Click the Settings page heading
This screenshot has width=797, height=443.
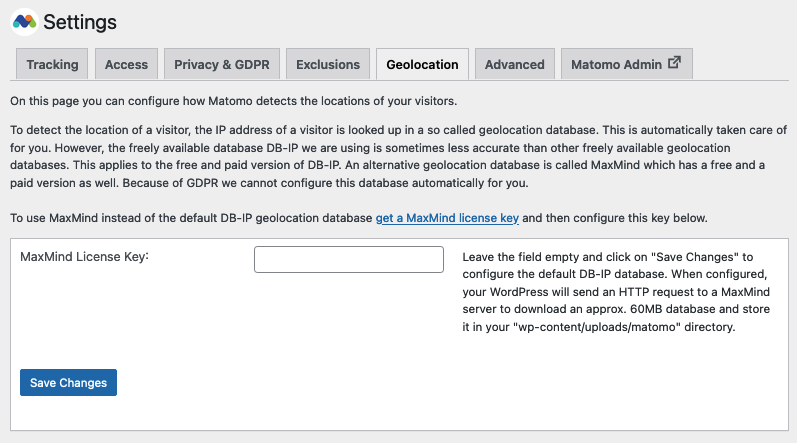pos(80,22)
